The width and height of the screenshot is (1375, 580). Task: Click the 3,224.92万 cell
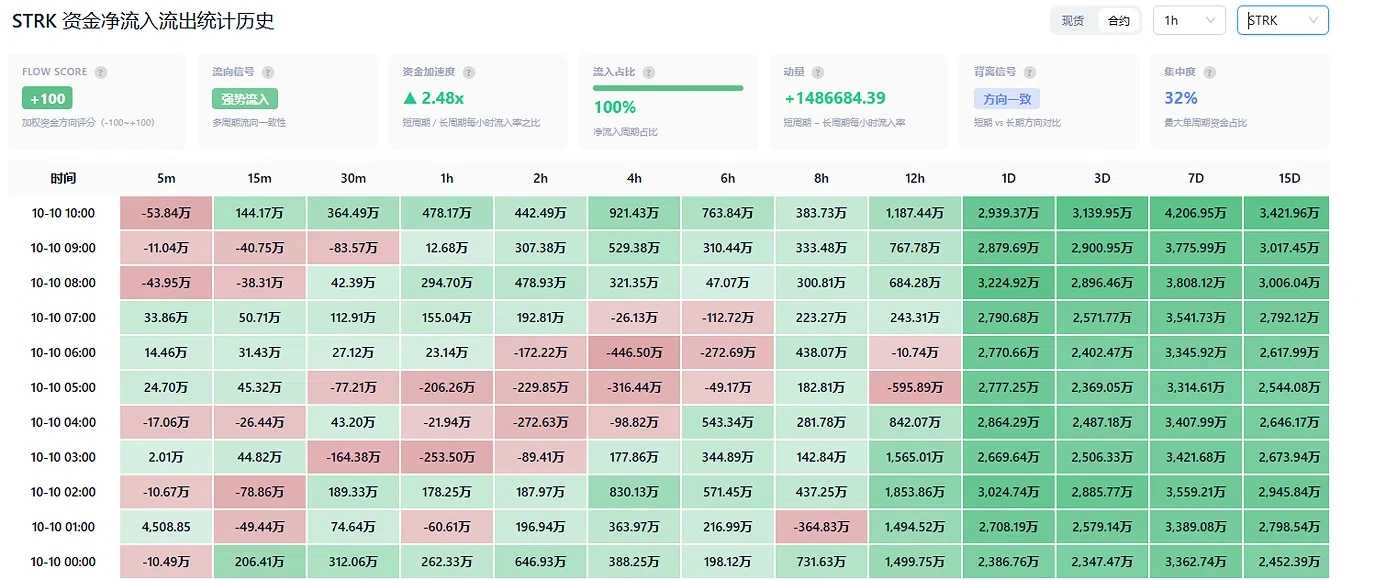point(1009,283)
